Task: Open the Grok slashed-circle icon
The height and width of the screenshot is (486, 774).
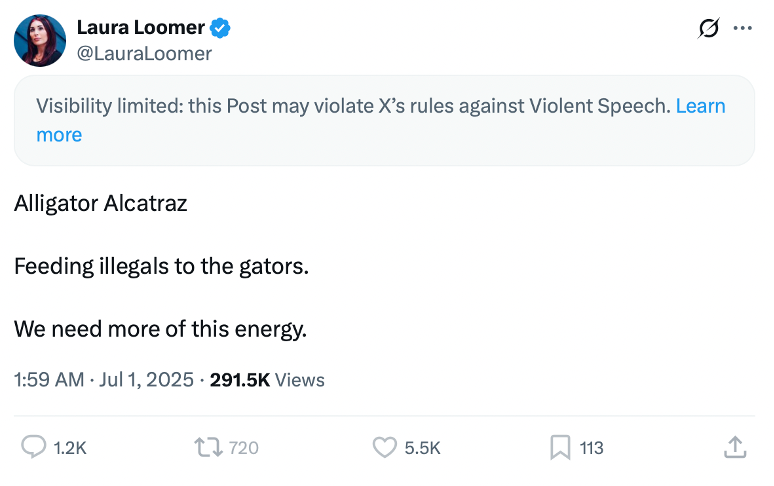Action: 709,29
